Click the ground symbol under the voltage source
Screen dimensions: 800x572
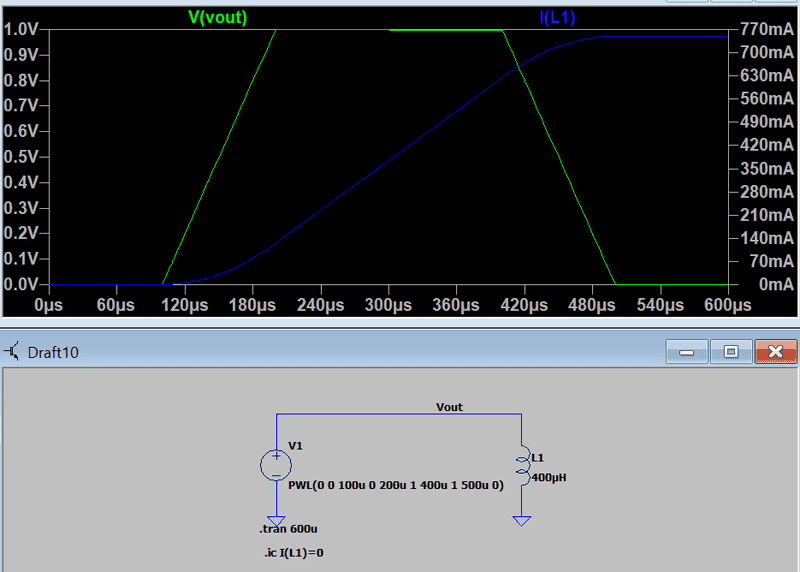click(276, 506)
